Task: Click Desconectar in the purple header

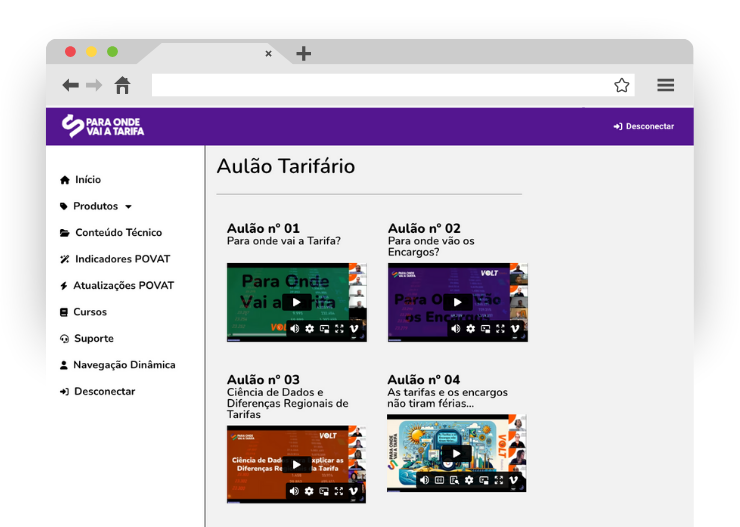Action: [x=643, y=127]
